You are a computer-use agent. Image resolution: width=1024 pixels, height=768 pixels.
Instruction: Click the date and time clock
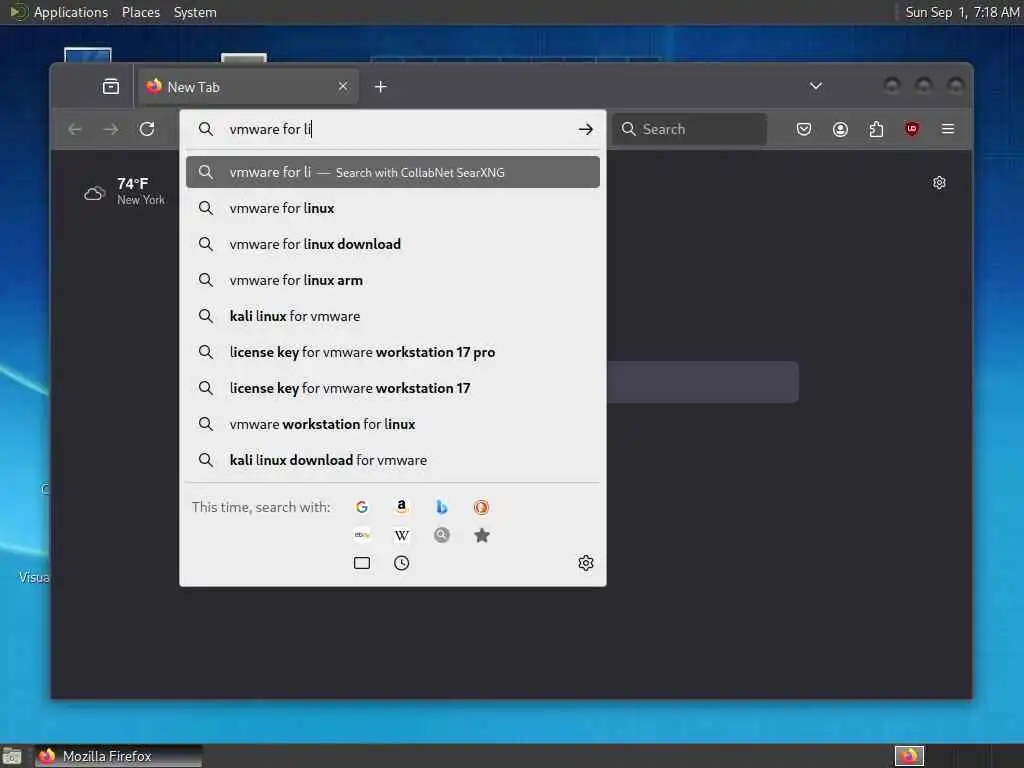962,12
